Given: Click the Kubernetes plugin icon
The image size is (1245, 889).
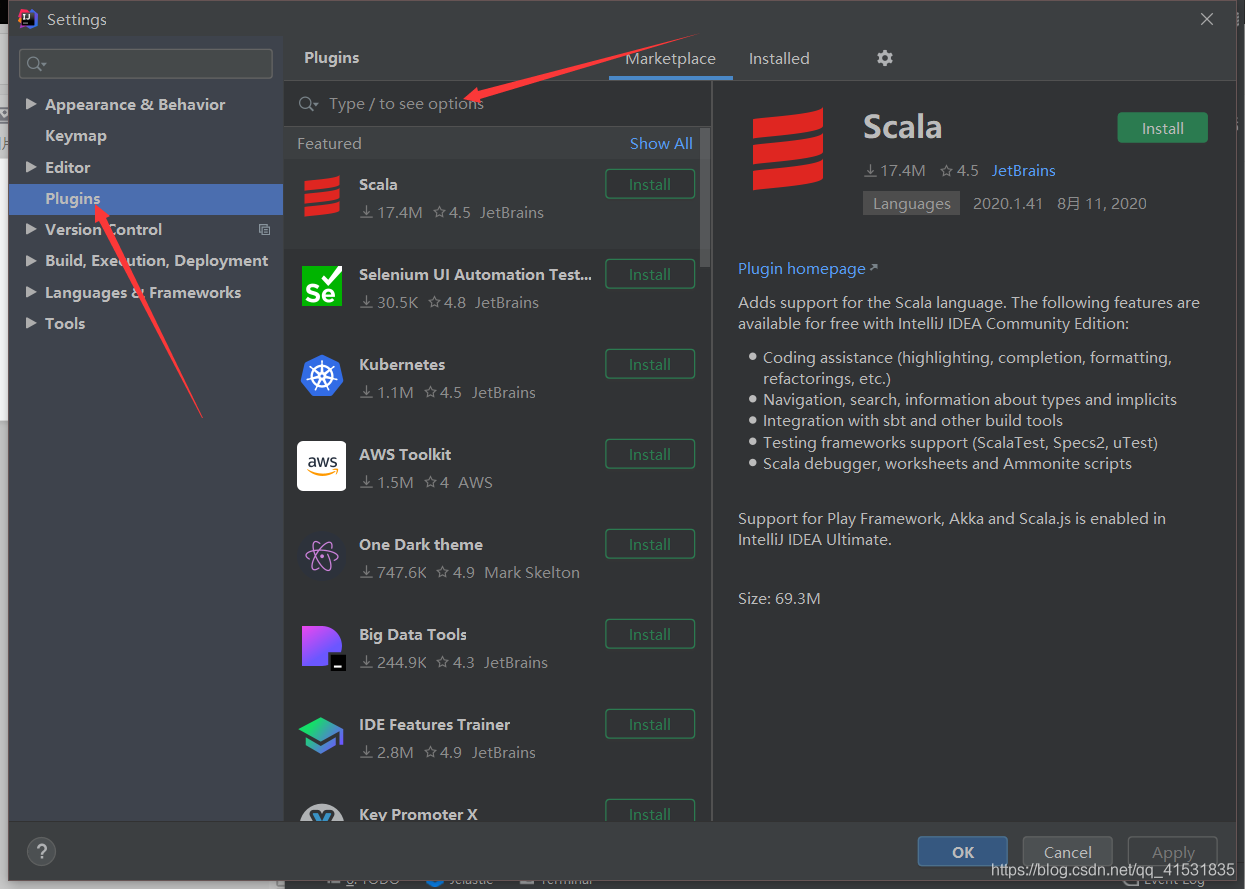Looking at the screenshot, I should pyautogui.click(x=322, y=376).
